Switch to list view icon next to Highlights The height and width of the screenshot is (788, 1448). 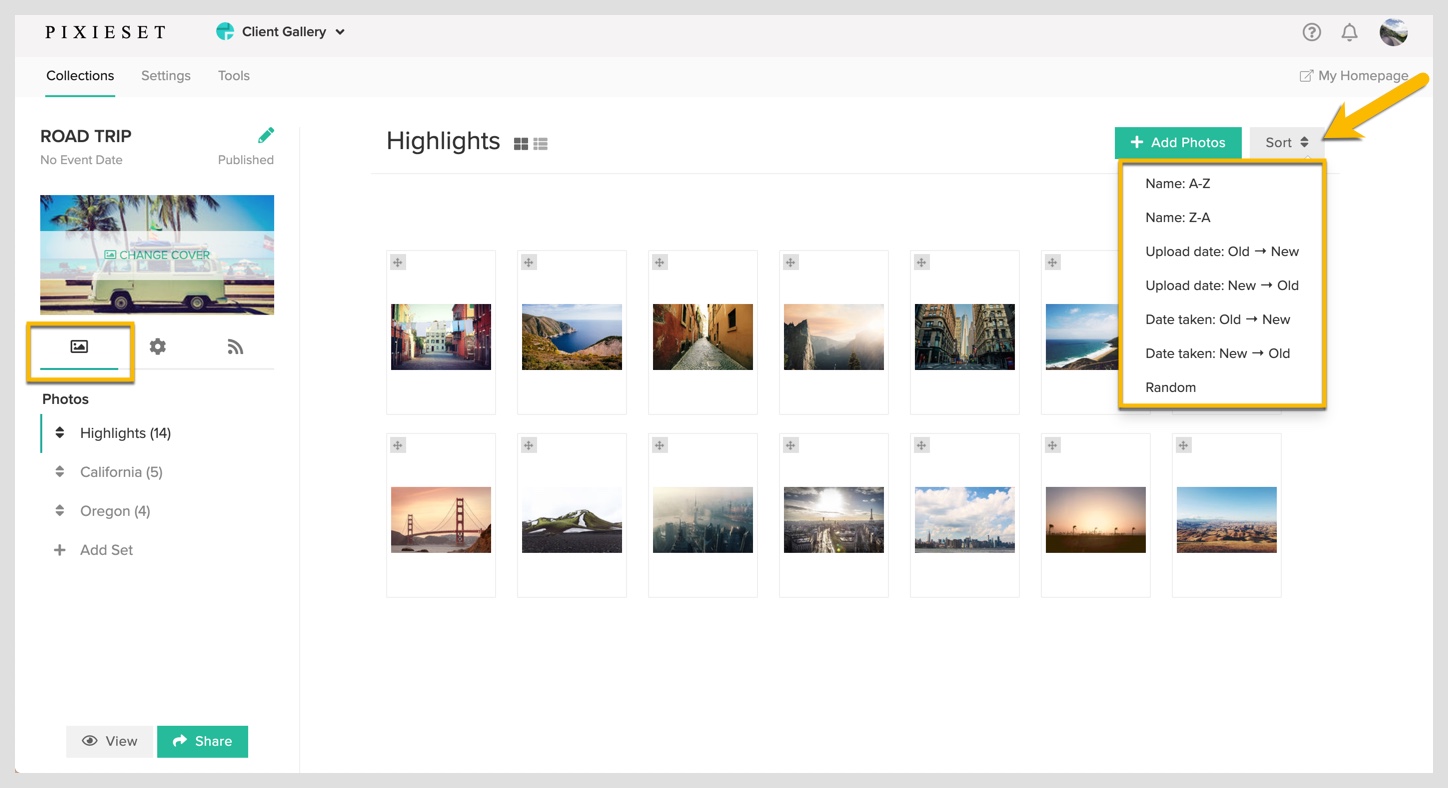point(540,144)
